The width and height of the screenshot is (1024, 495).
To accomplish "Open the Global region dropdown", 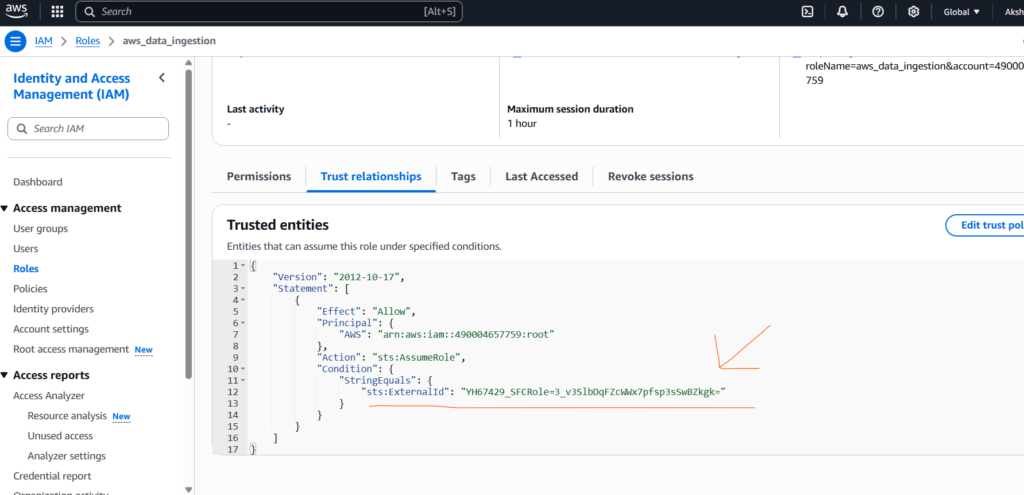I will (961, 12).
